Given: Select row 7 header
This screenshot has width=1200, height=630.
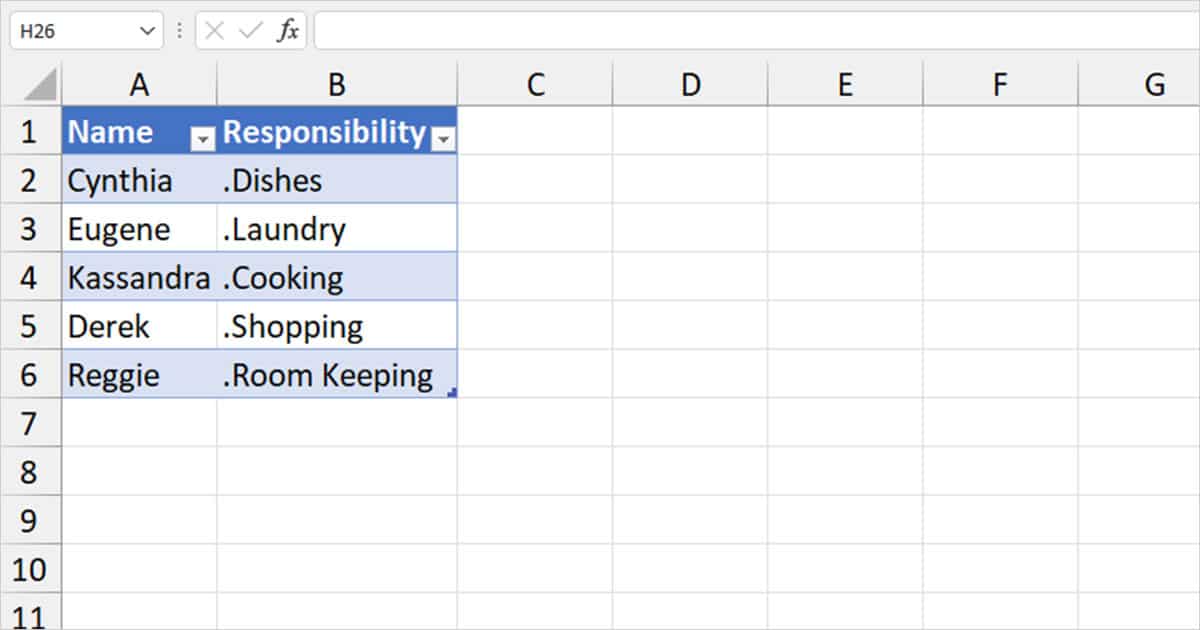Looking at the screenshot, I should click(x=29, y=424).
